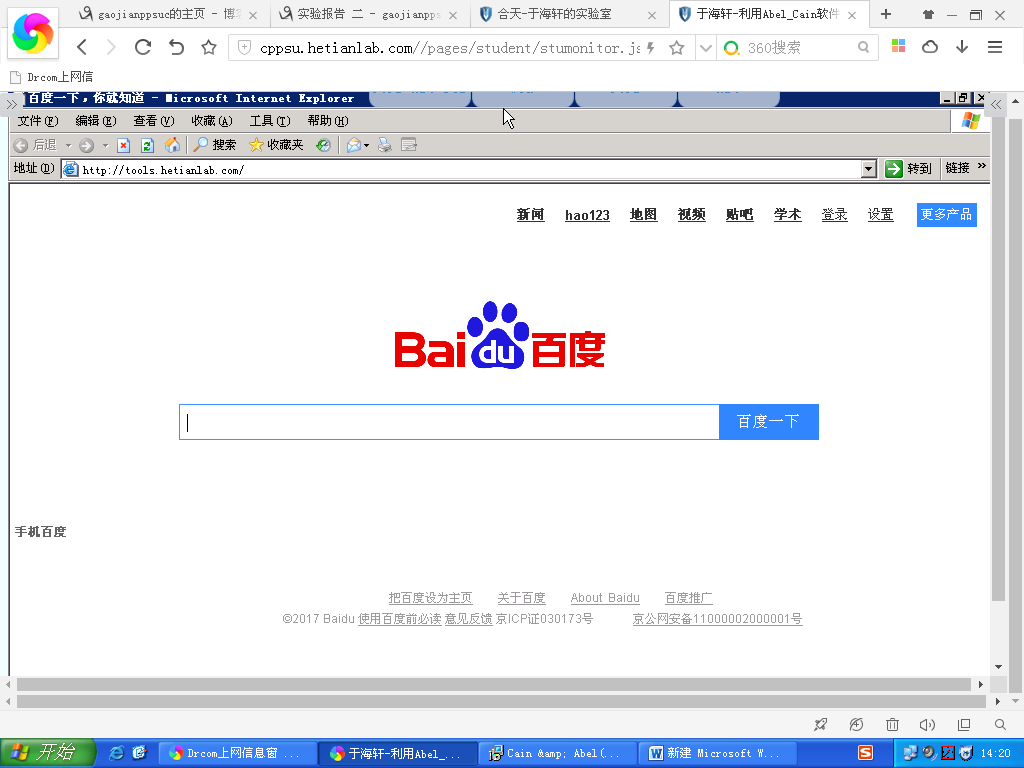
Task: Open IE 编辑(E) menu
Action: (x=95, y=121)
